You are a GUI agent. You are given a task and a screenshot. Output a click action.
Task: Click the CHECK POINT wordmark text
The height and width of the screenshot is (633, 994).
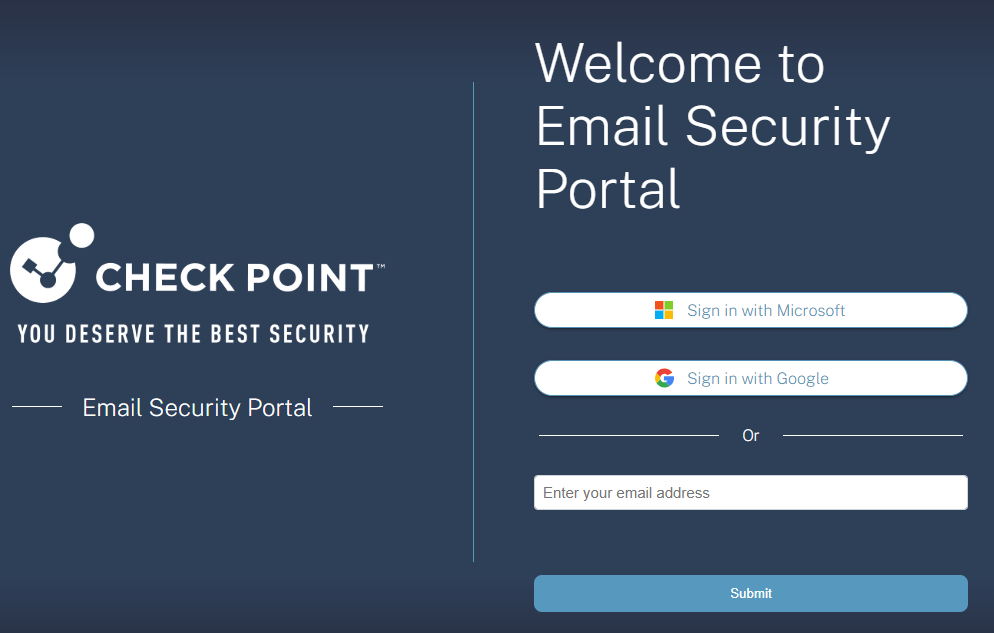235,278
